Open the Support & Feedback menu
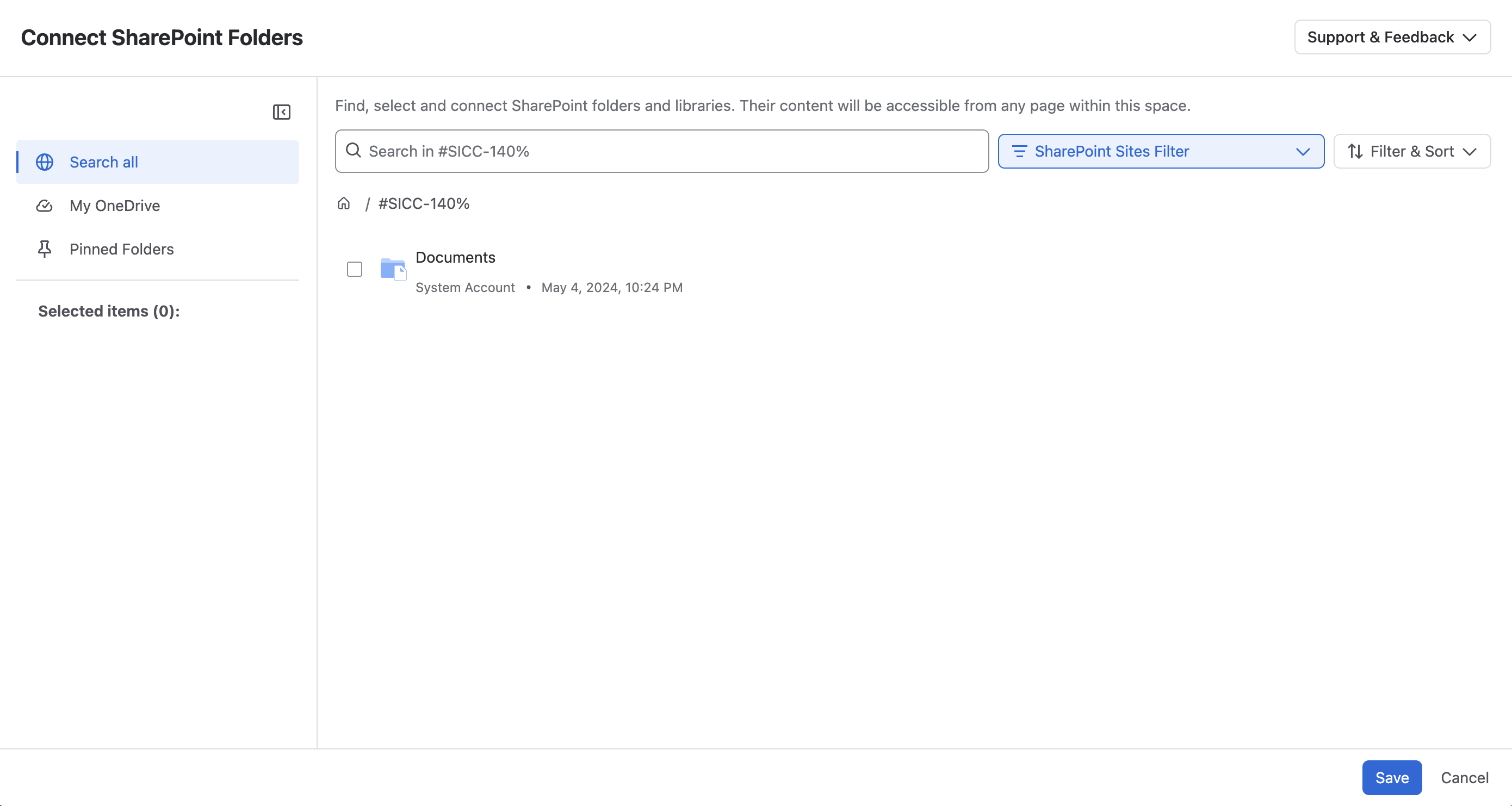This screenshot has height=806, width=1512. (x=1392, y=37)
